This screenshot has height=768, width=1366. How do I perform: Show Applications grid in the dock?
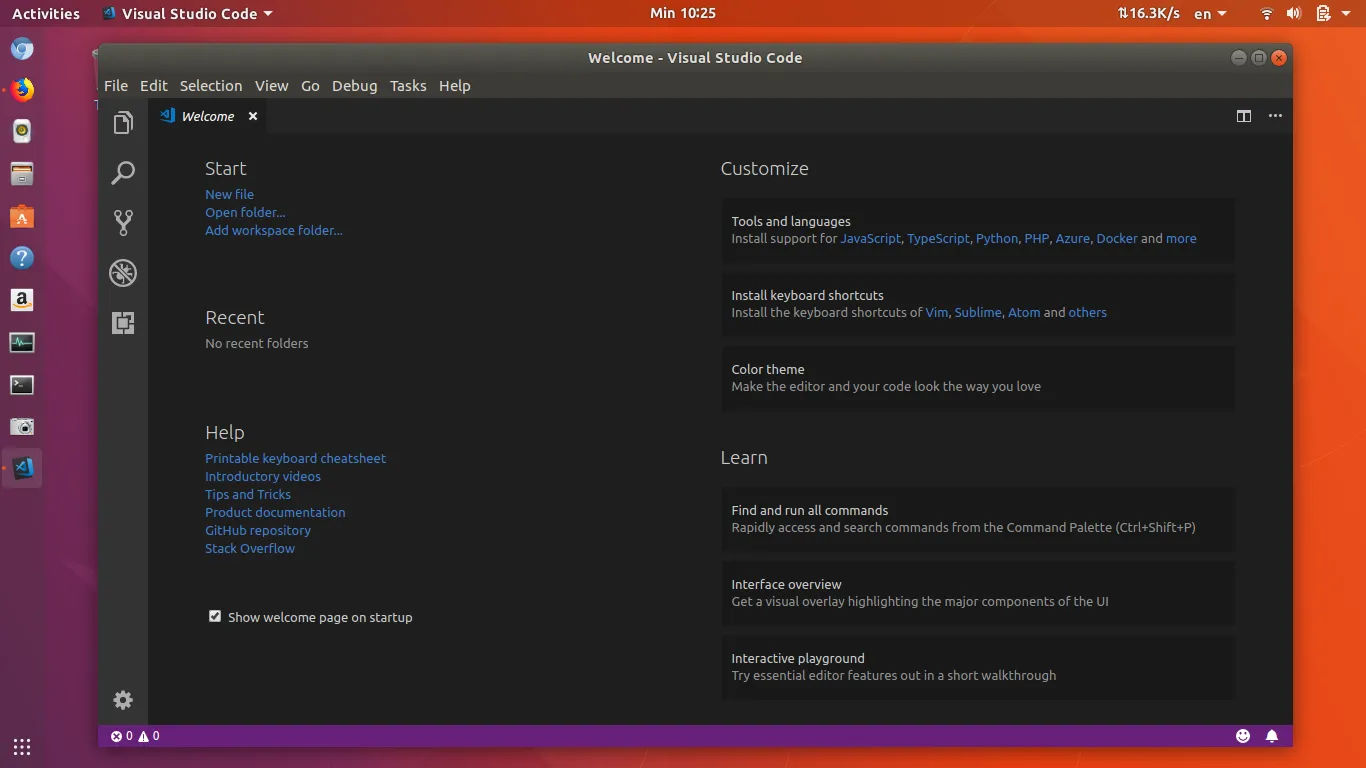[x=22, y=747]
